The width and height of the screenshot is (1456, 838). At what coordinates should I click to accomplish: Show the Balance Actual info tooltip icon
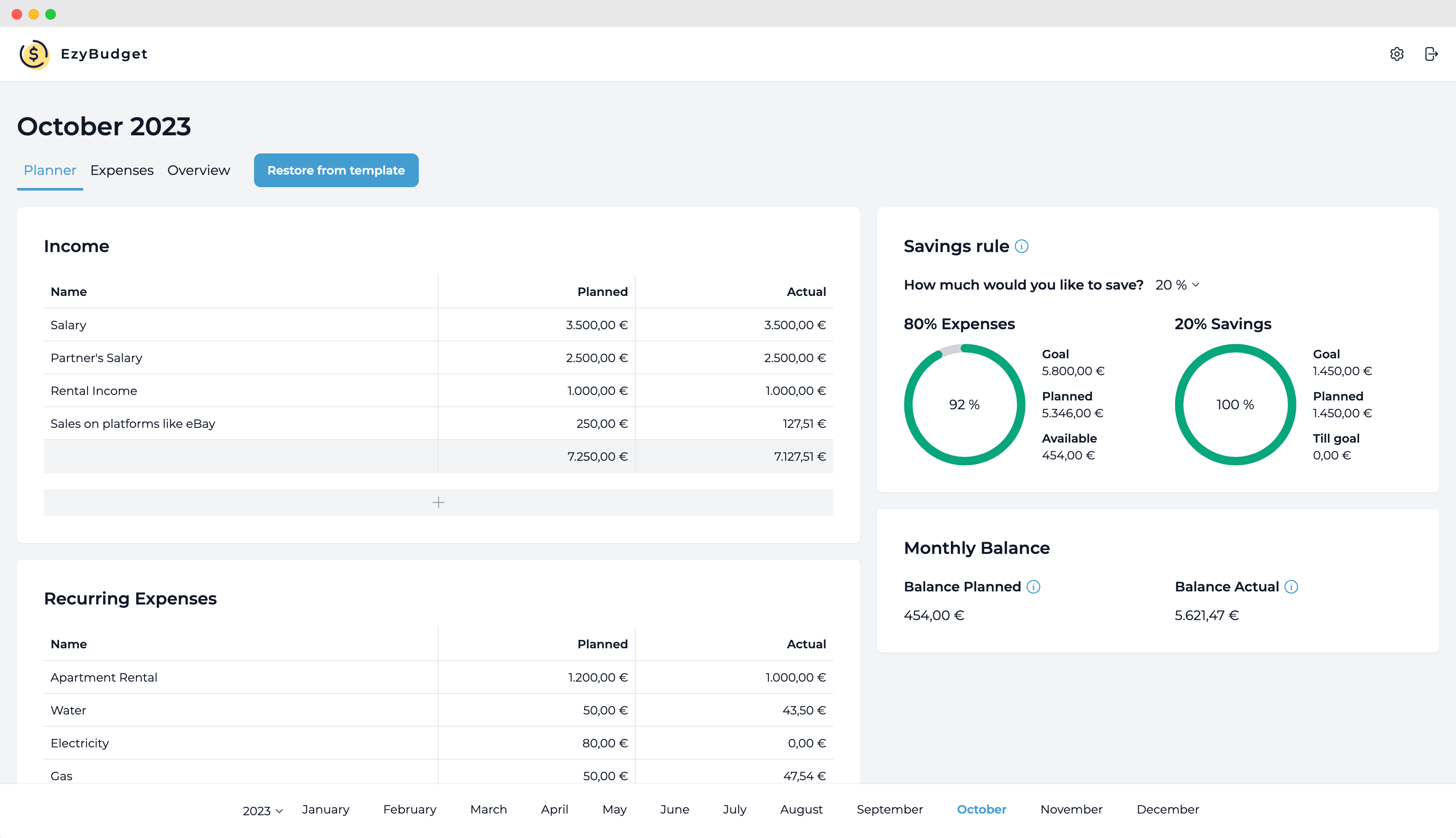pos(1291,586)
